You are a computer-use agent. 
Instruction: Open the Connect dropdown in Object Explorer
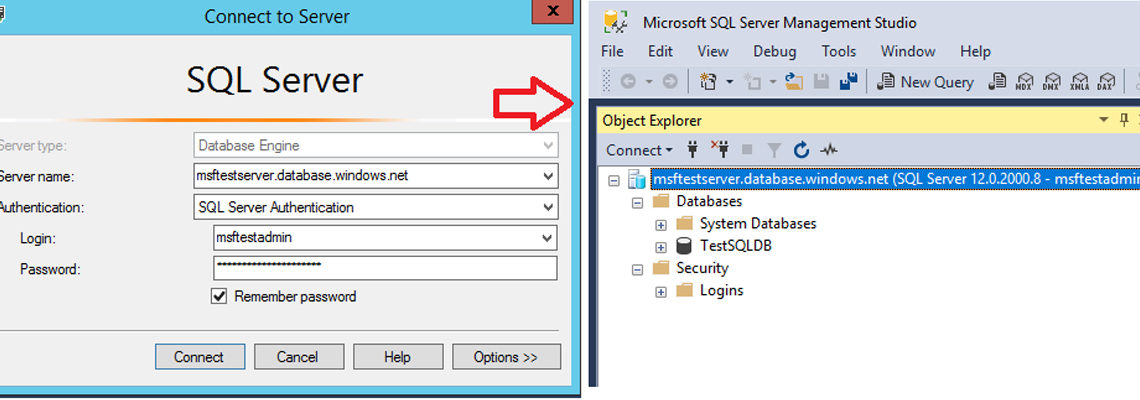(639, 151)
